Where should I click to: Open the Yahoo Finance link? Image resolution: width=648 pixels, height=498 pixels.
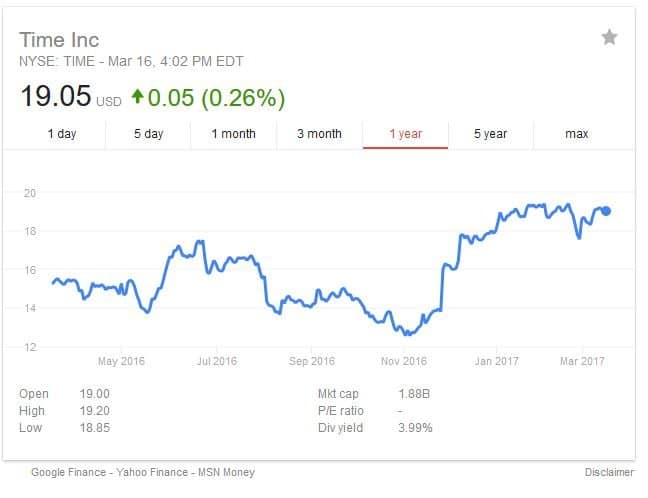coord(152,472)
